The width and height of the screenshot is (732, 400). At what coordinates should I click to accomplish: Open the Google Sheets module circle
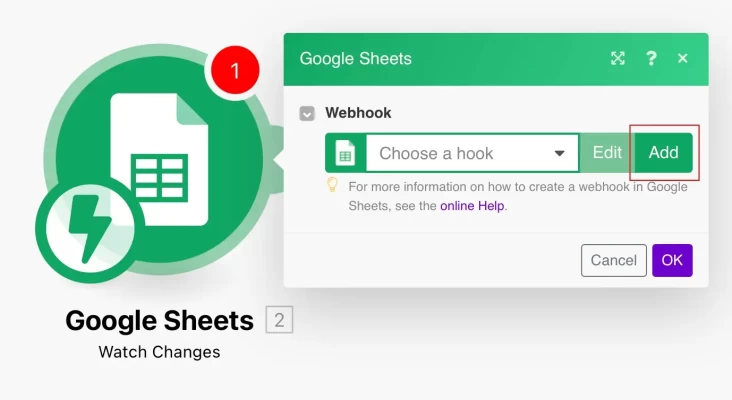tap(159, 159)
